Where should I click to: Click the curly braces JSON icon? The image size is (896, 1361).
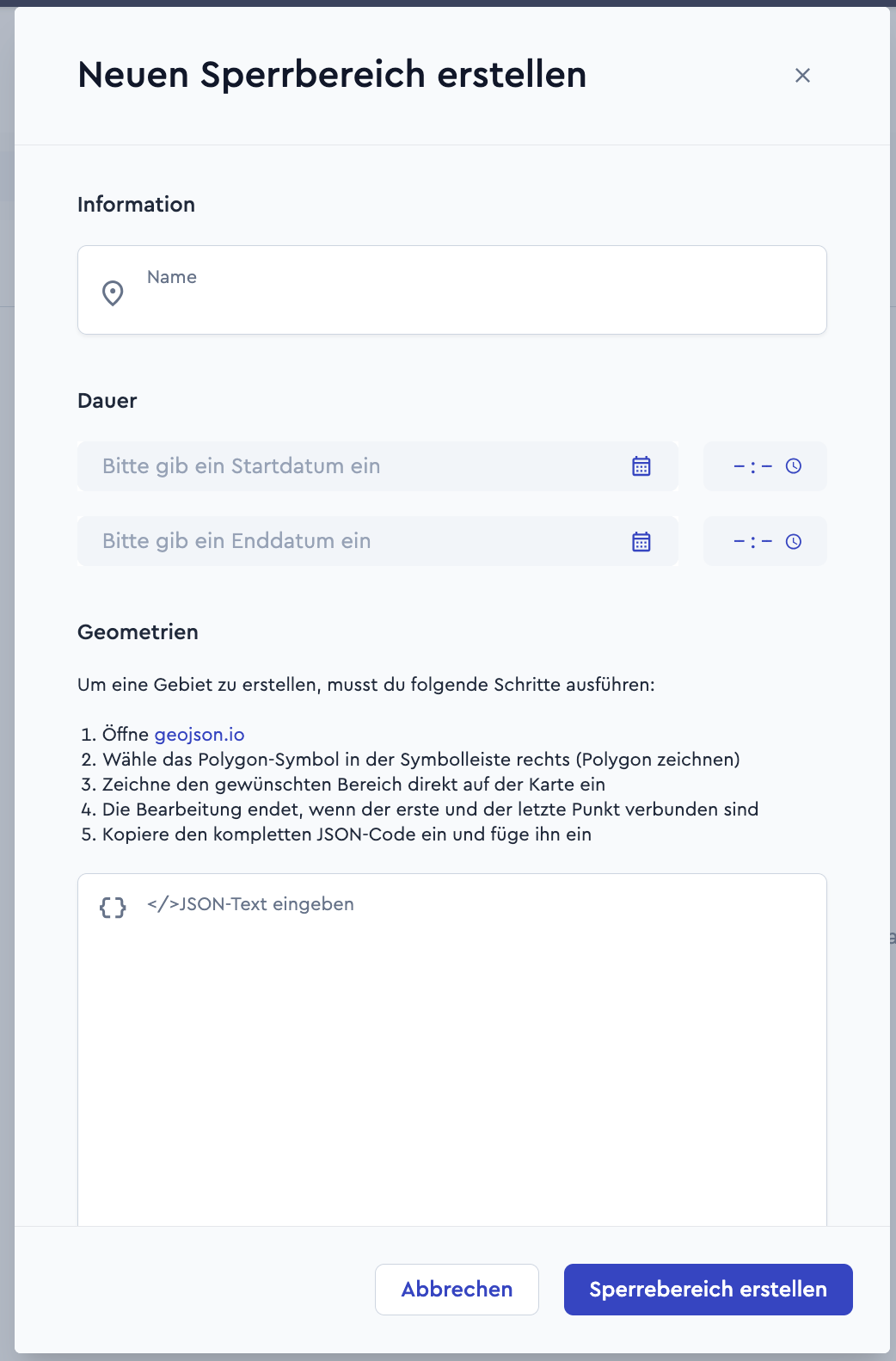pyautogui.click(x=113, y=907)
